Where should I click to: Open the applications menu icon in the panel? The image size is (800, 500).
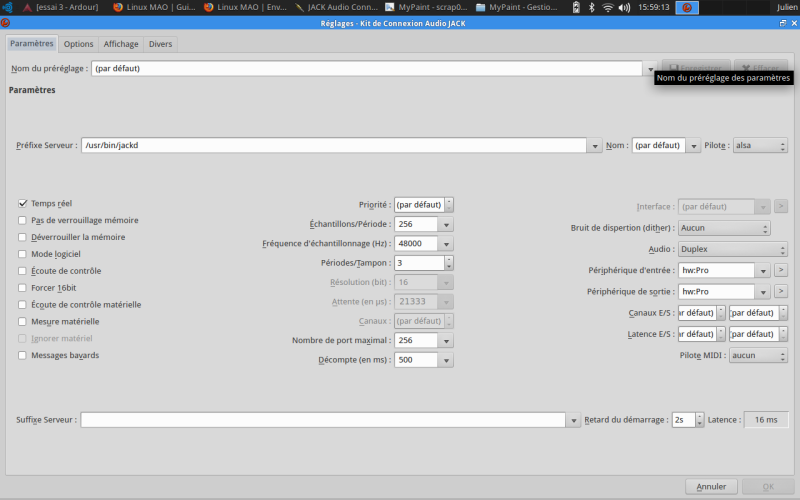(7, 7)
